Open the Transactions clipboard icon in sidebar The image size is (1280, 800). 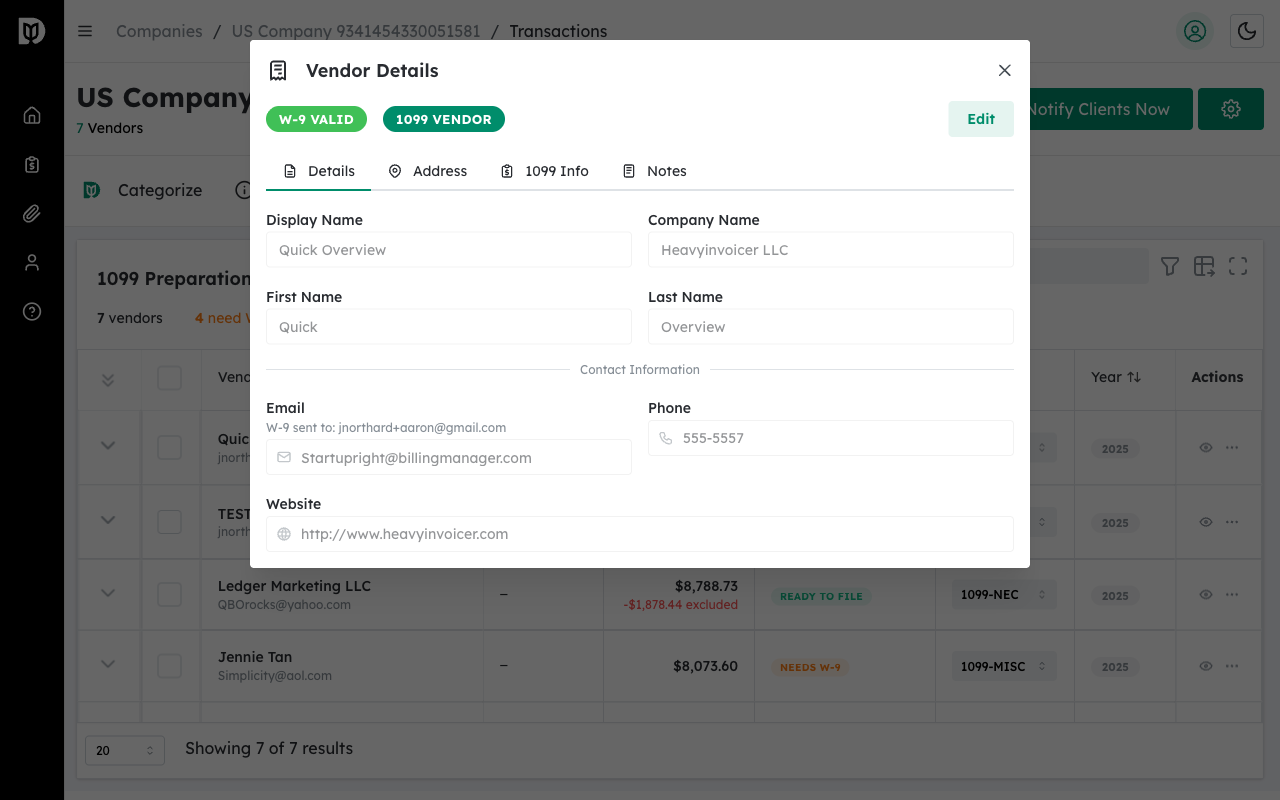pos(31,164)
